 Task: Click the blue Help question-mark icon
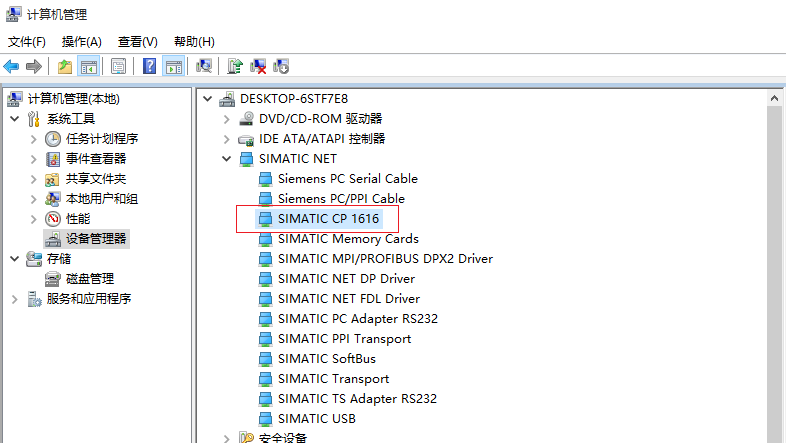[149, 66]
